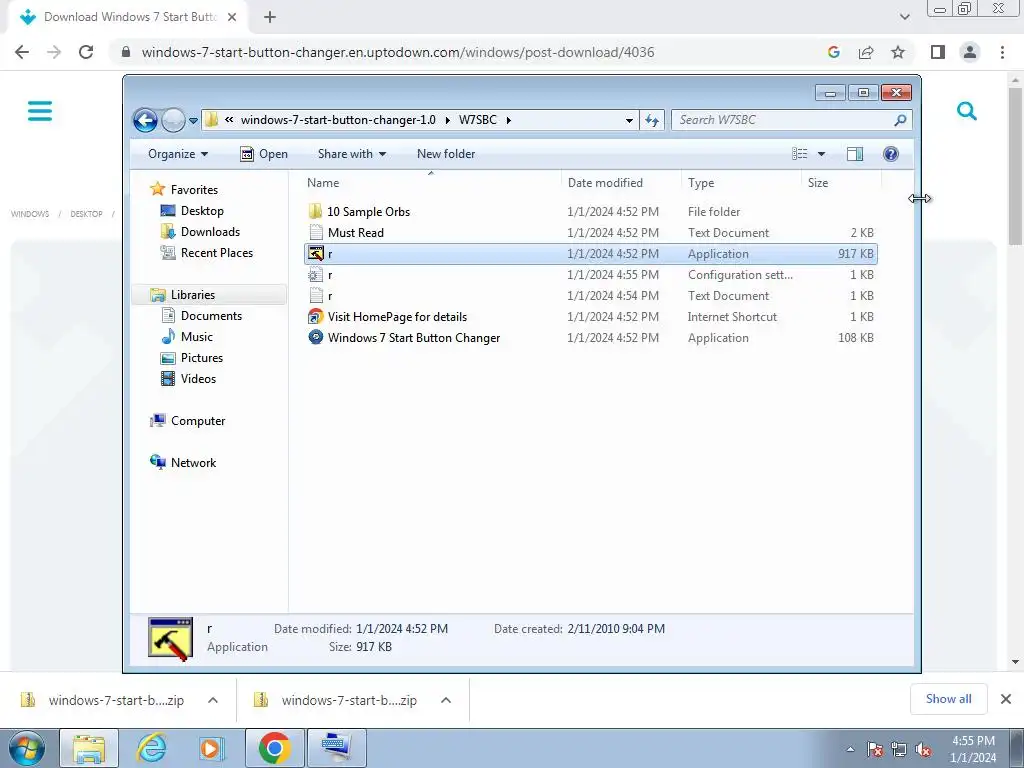Open the Uptodown hamburger menu
Screen dimensions: 1024x768
tap(40, 111)
